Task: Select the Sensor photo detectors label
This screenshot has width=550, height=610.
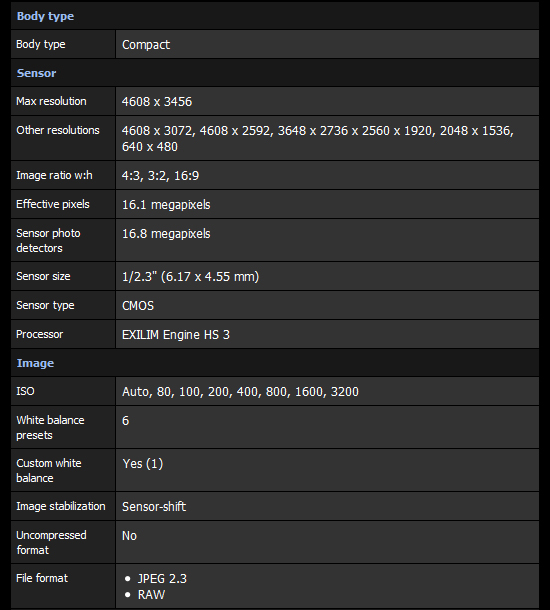Action: point(48,240)
